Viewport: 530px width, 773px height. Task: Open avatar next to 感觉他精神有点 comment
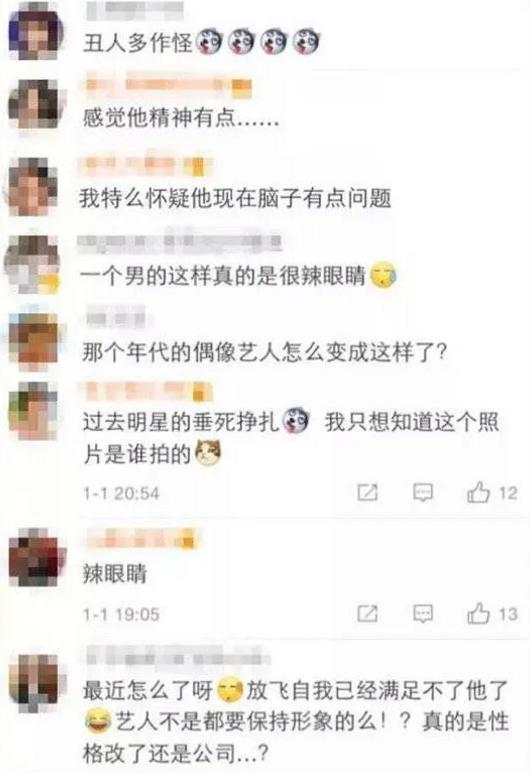coord(35,105)
